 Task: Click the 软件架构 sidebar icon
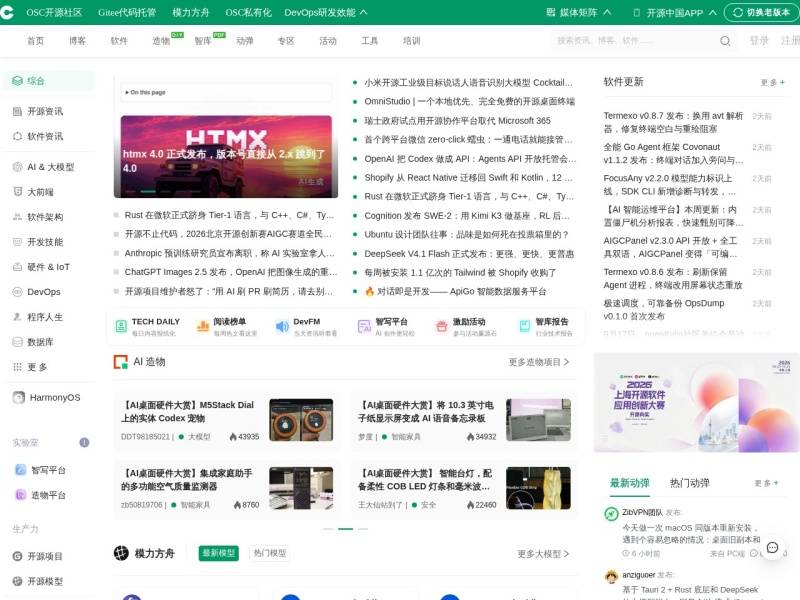coord(17,217)
